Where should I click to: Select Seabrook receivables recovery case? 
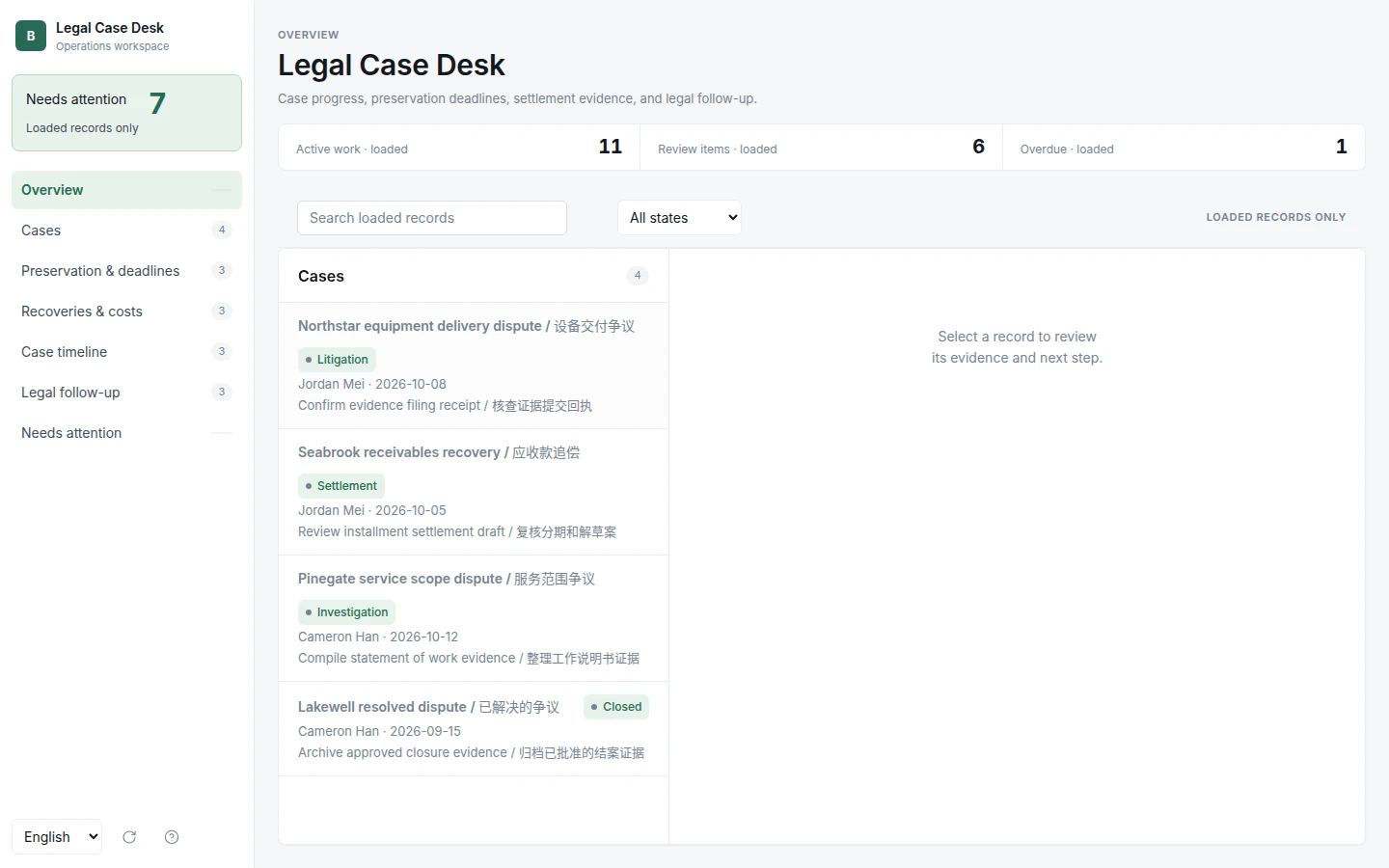coord(474,492)
